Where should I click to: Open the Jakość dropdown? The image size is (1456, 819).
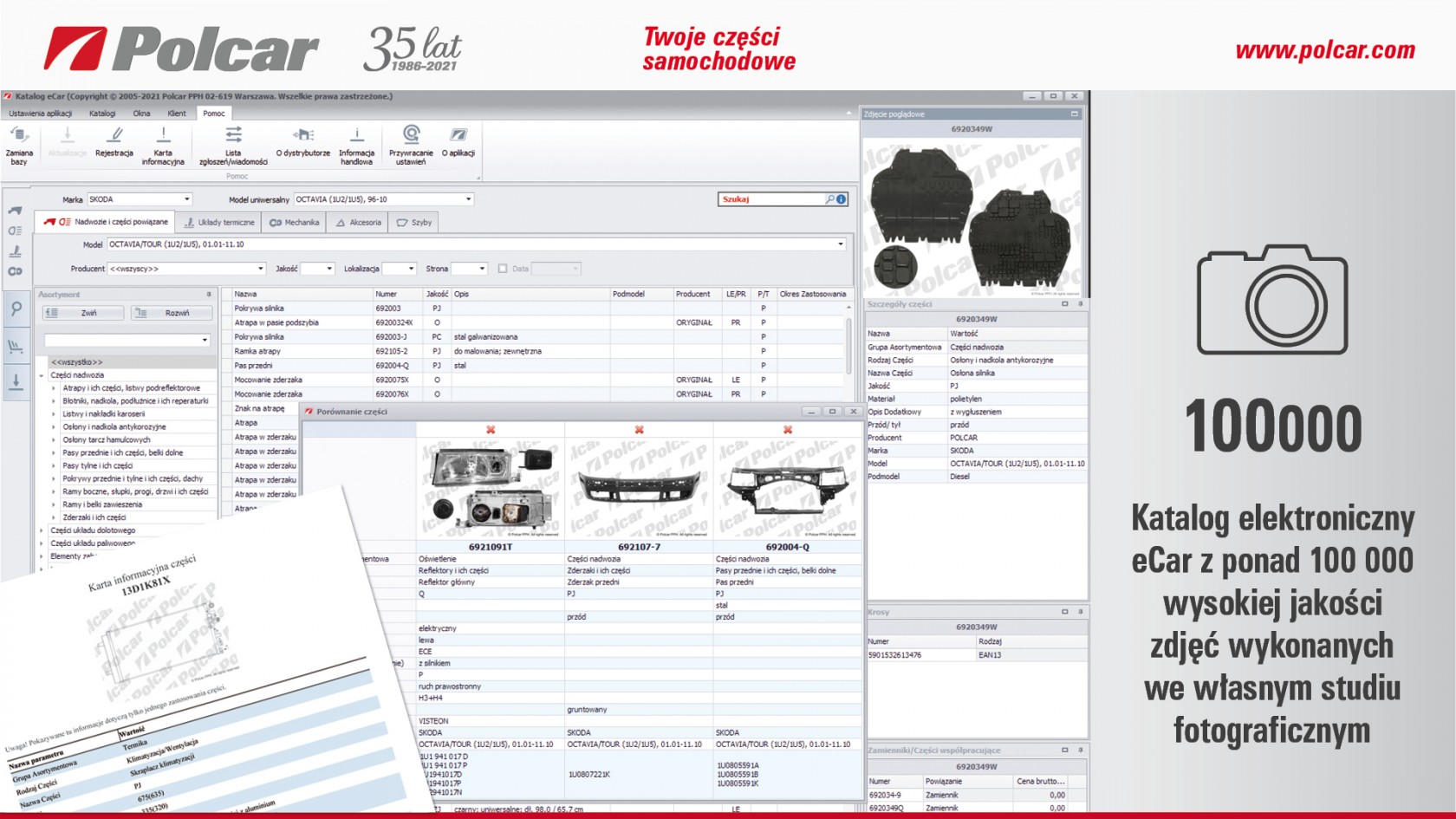[329, 269]
